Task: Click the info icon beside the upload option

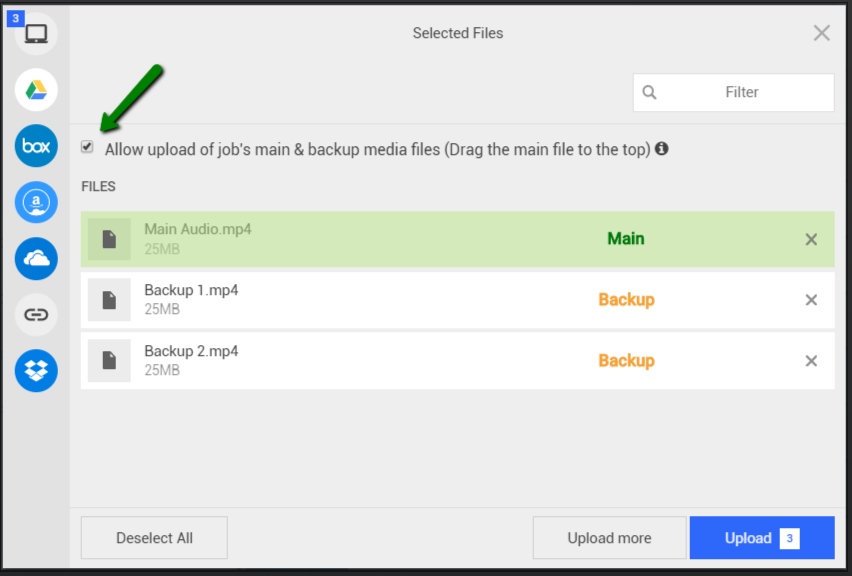Action: coord(661,148)
